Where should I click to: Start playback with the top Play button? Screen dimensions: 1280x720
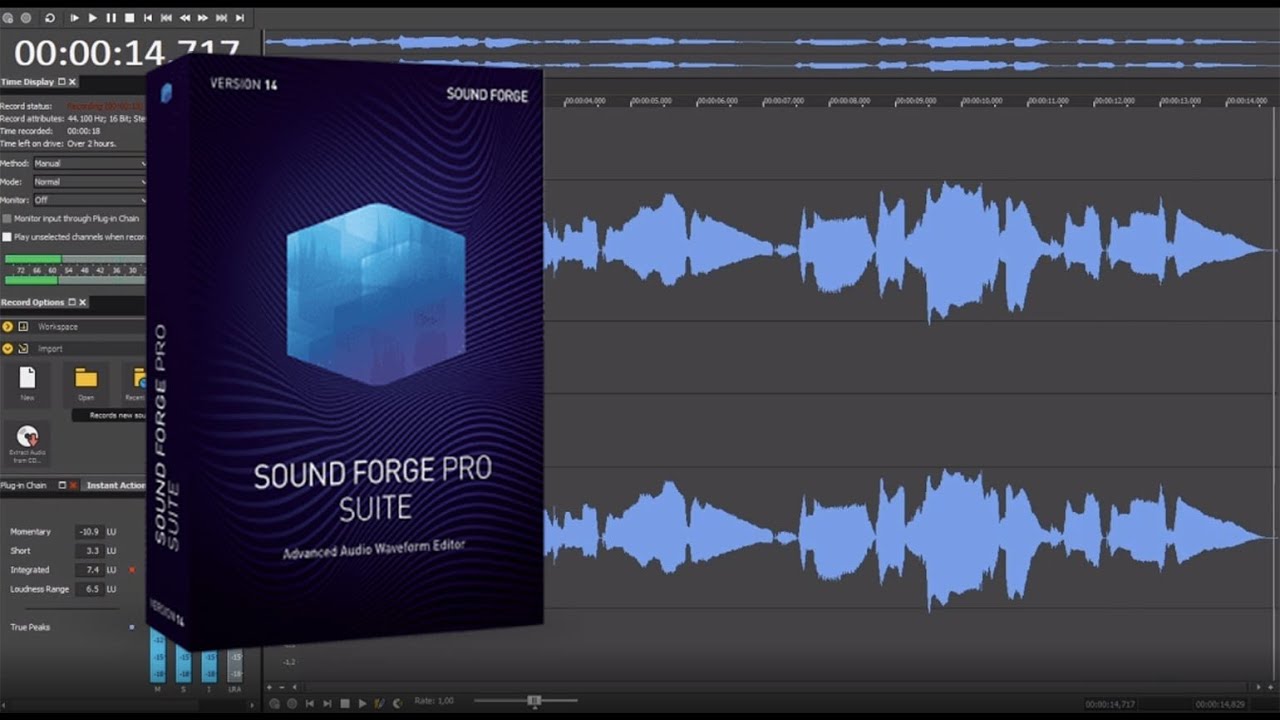click(93, 18)
